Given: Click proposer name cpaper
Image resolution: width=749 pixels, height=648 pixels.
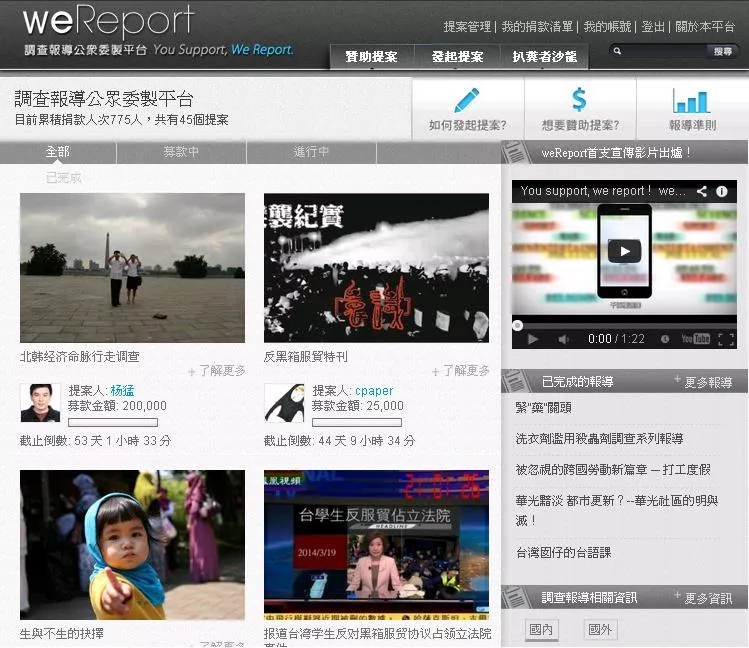Looking at the screenshot, I should [x=374, y=391].
